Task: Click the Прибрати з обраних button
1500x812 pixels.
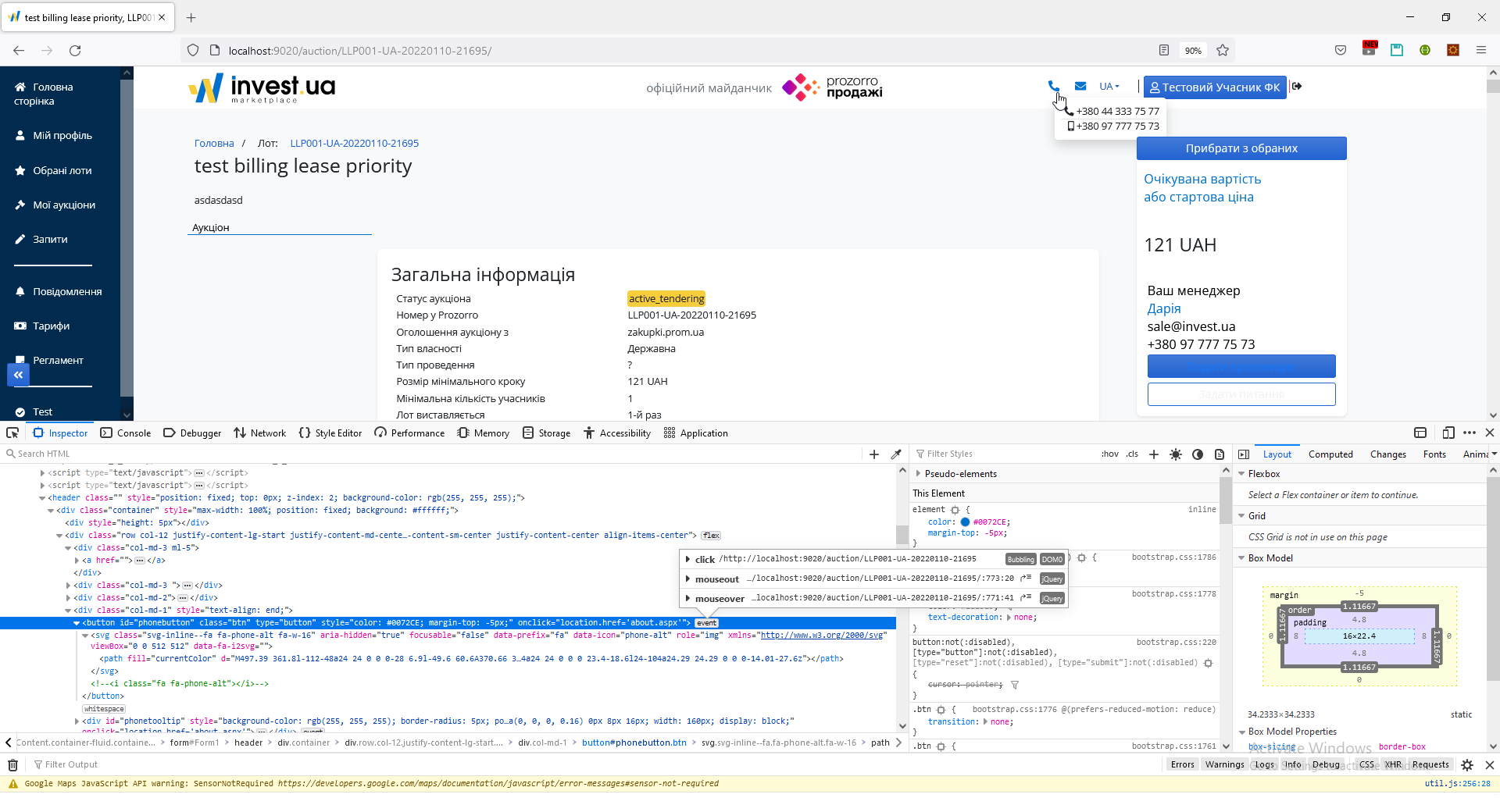Action: pyautogui.click(x=1241, y=148)
